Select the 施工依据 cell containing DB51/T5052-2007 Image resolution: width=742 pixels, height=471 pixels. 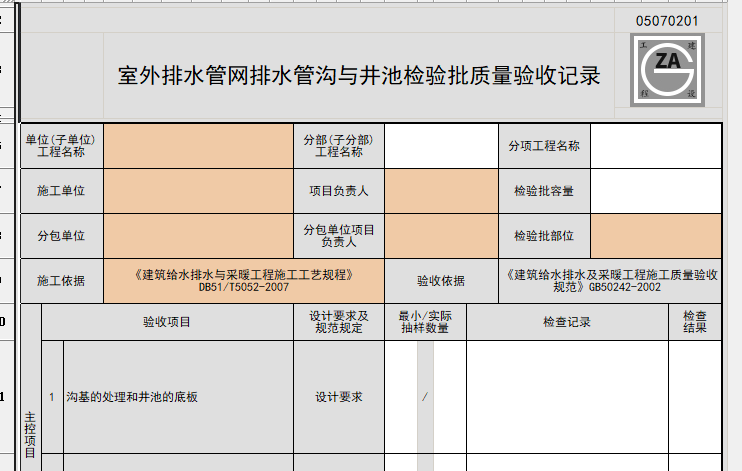point(244,280)
